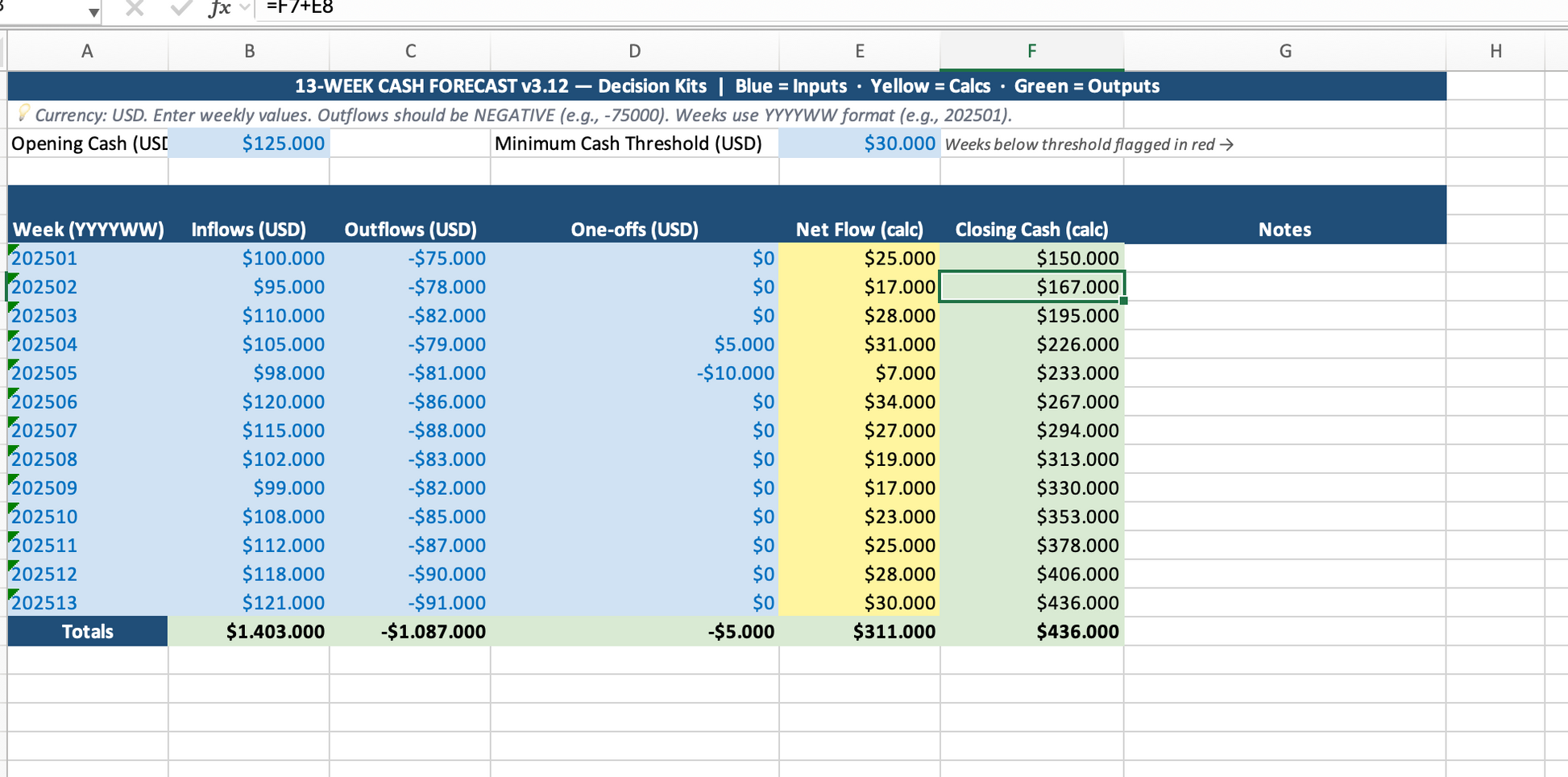Image resolution: width=1568 pixels, height=777 pixels.
Task: Select the column F header
Action: pos(1031,52)
